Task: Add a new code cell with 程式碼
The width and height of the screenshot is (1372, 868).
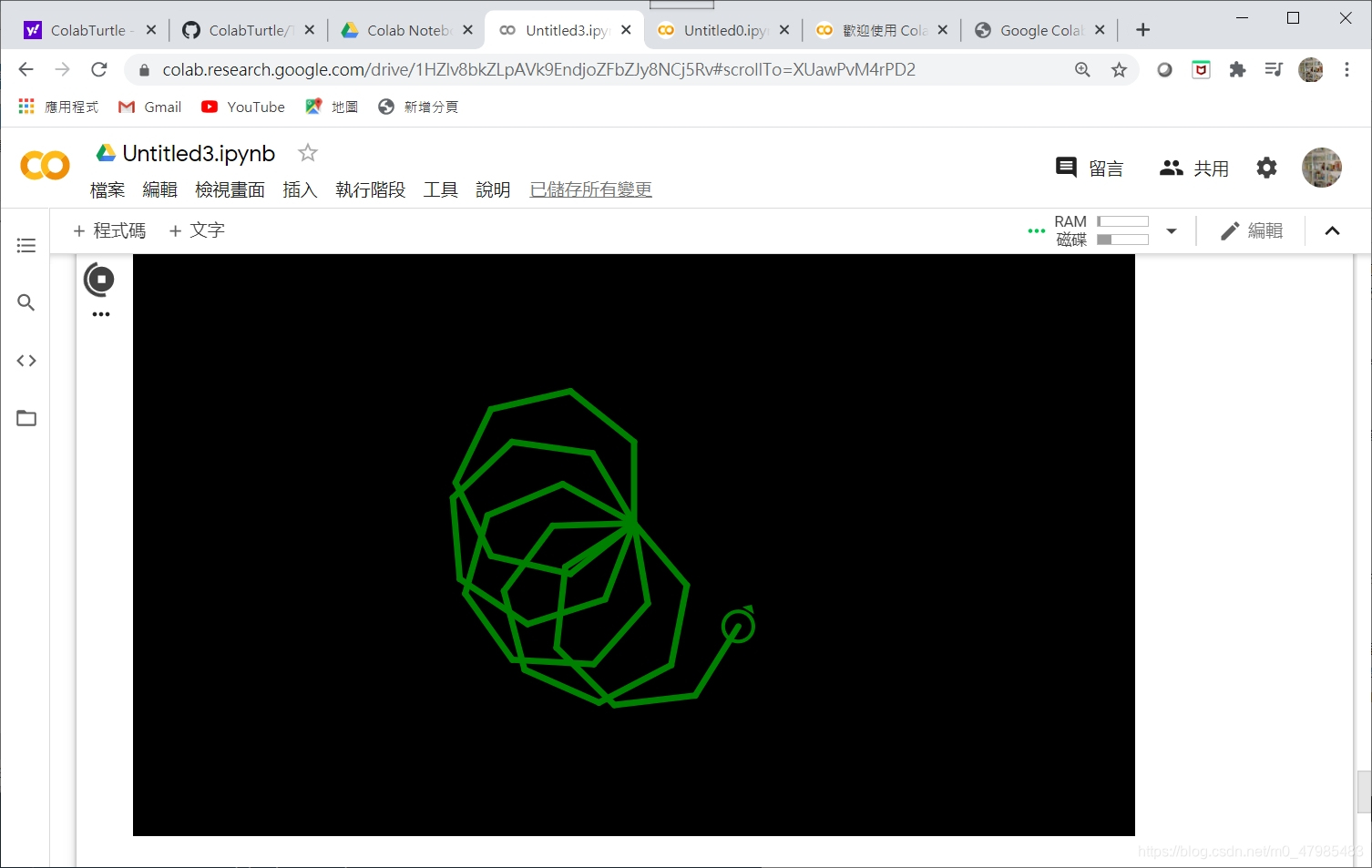Action: (108, 230)
